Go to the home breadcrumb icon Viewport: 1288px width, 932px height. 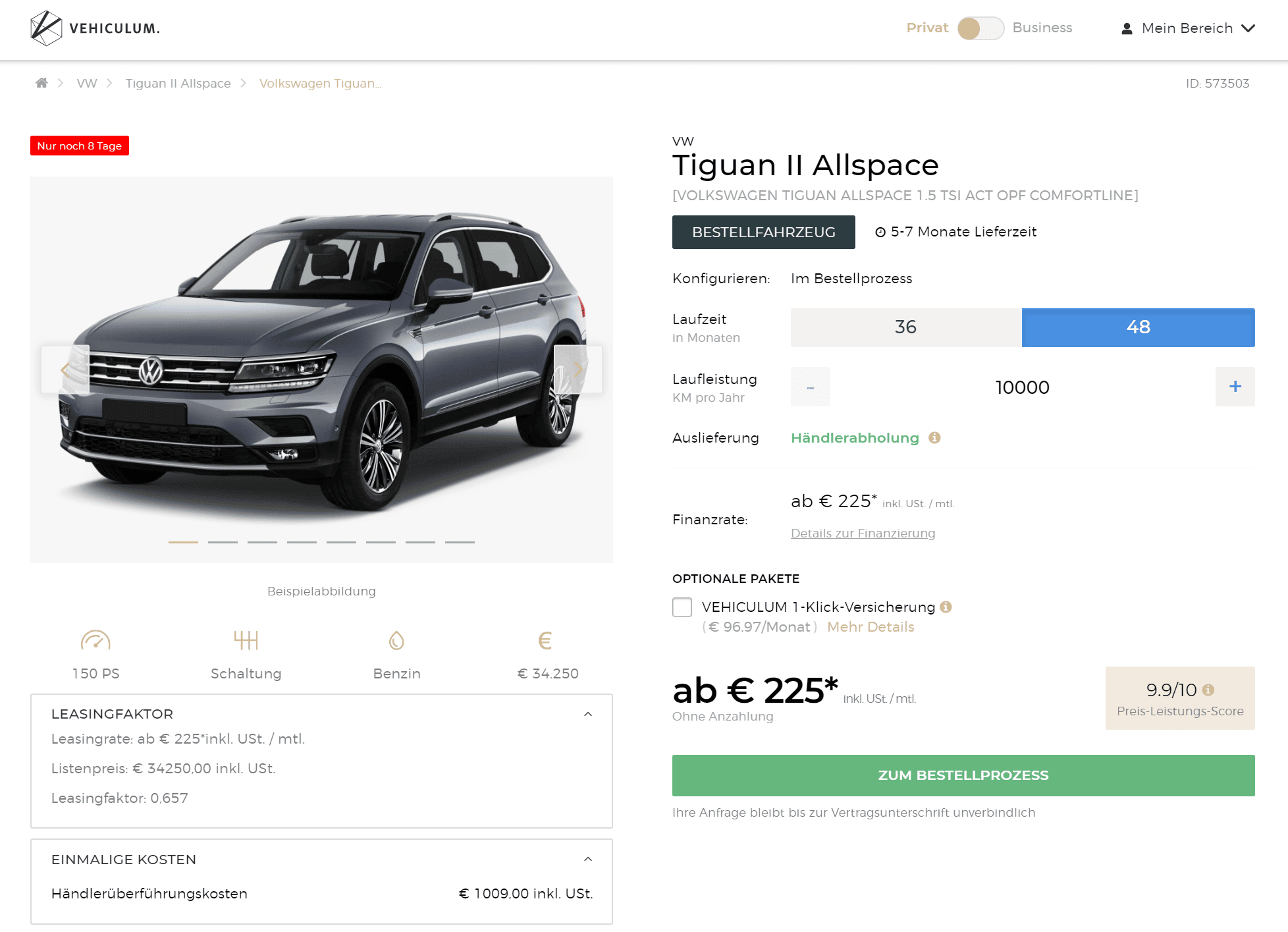[x=41, y=83]
